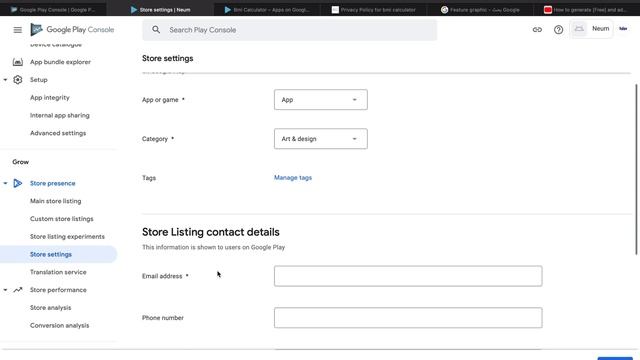The image size is (640, 360).
Task: Click the Manage tags link
Action: (x=293, y=178)
